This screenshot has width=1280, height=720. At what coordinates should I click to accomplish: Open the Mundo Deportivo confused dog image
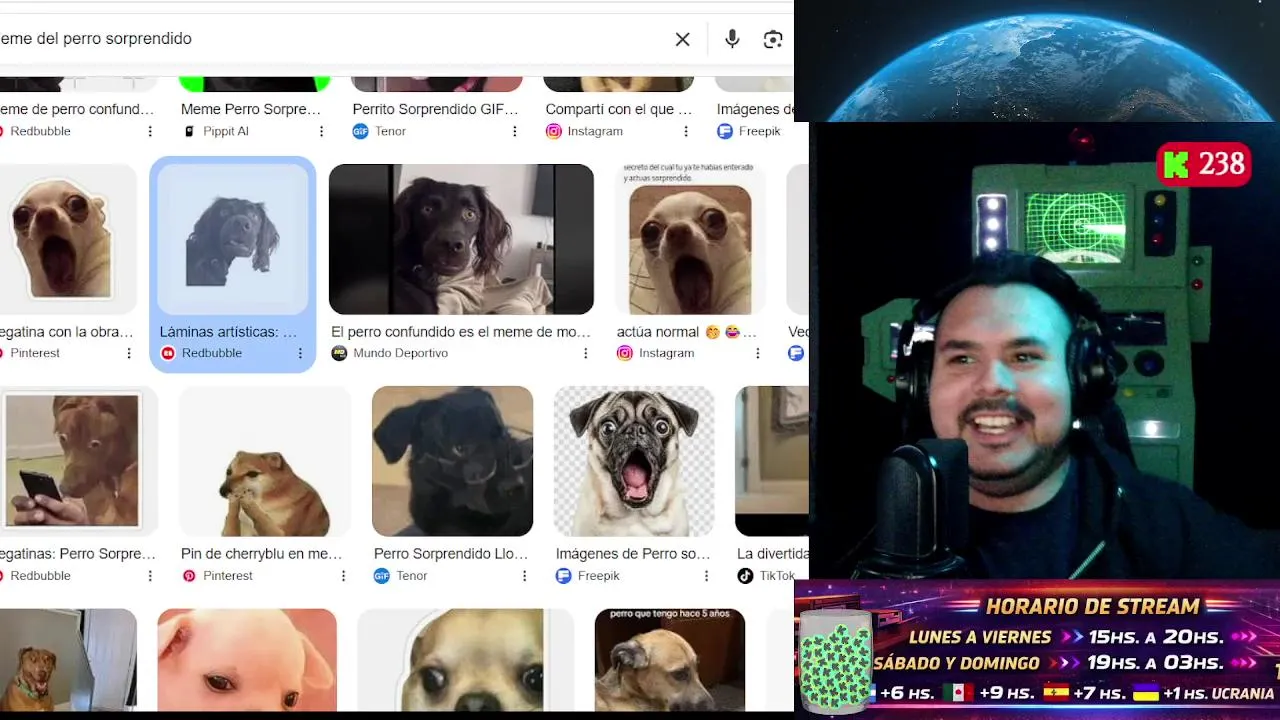pyautogui.click(x=461, y=239)
